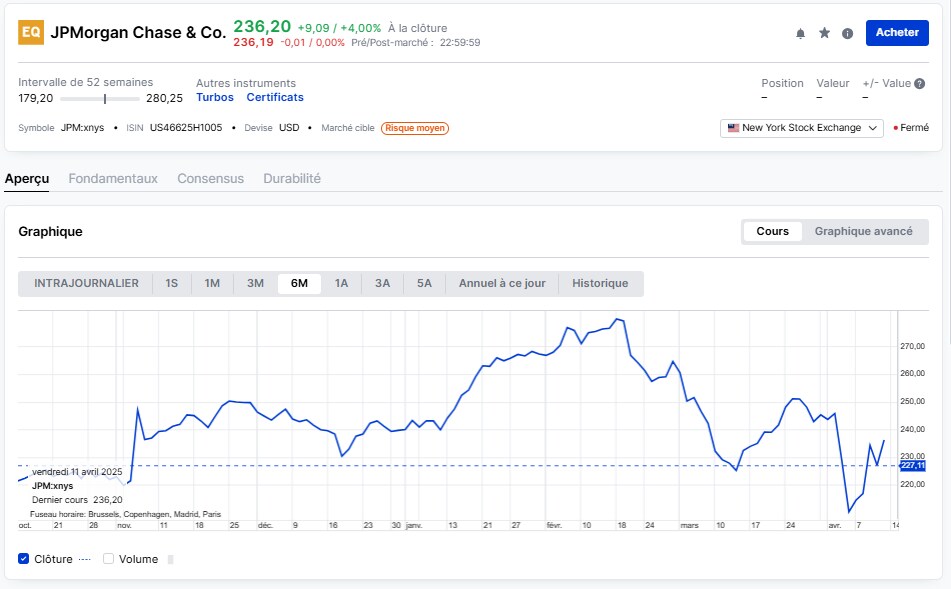Select the Historique range option
Screen dimensions: 951x589
coord(600,283)
